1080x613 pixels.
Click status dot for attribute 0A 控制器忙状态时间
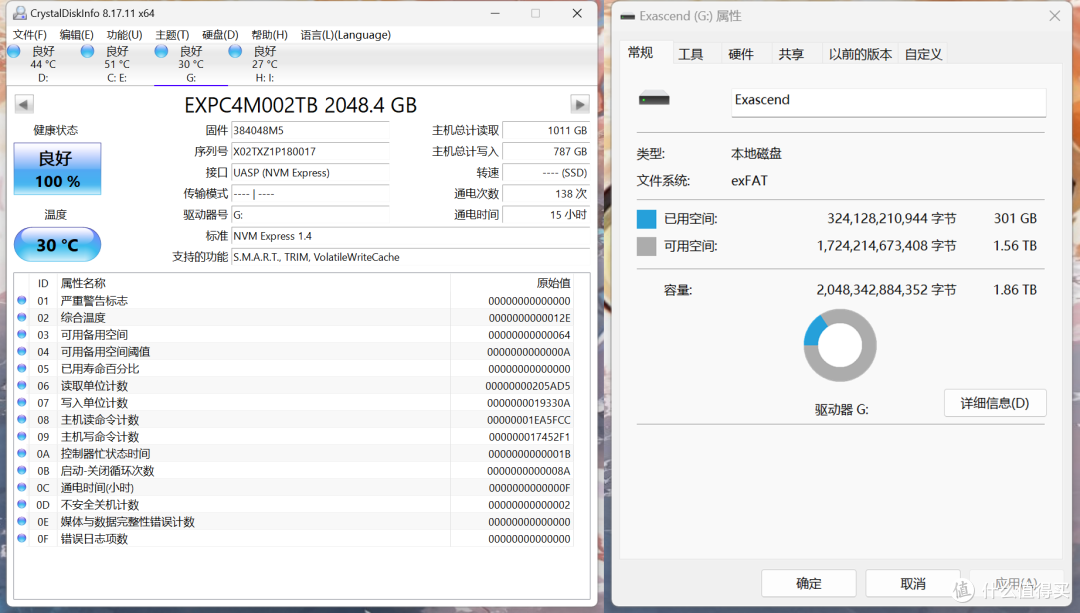tap(22, 453)
